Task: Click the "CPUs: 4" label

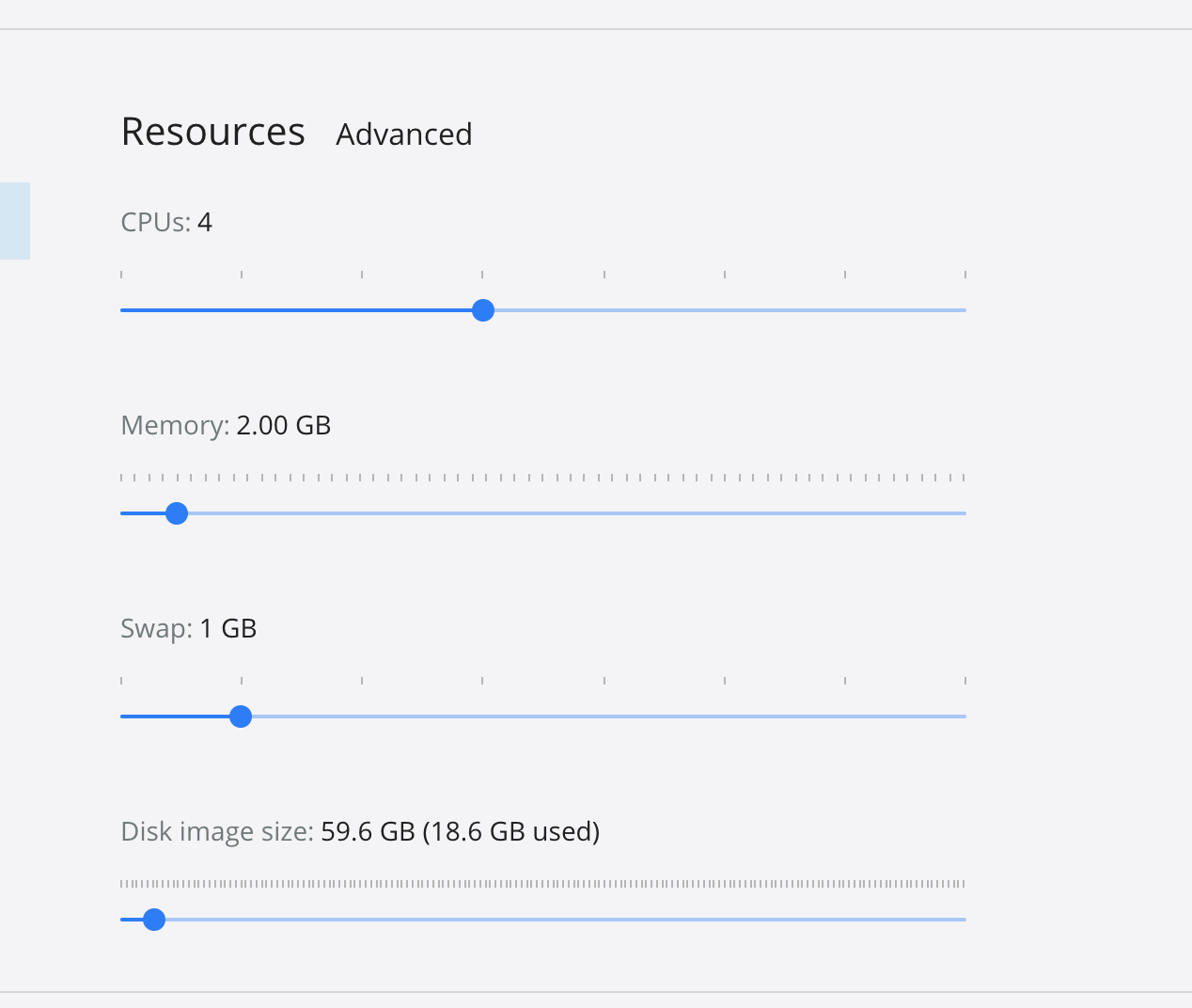Action: pyautogui.click(x=166, y=223)
